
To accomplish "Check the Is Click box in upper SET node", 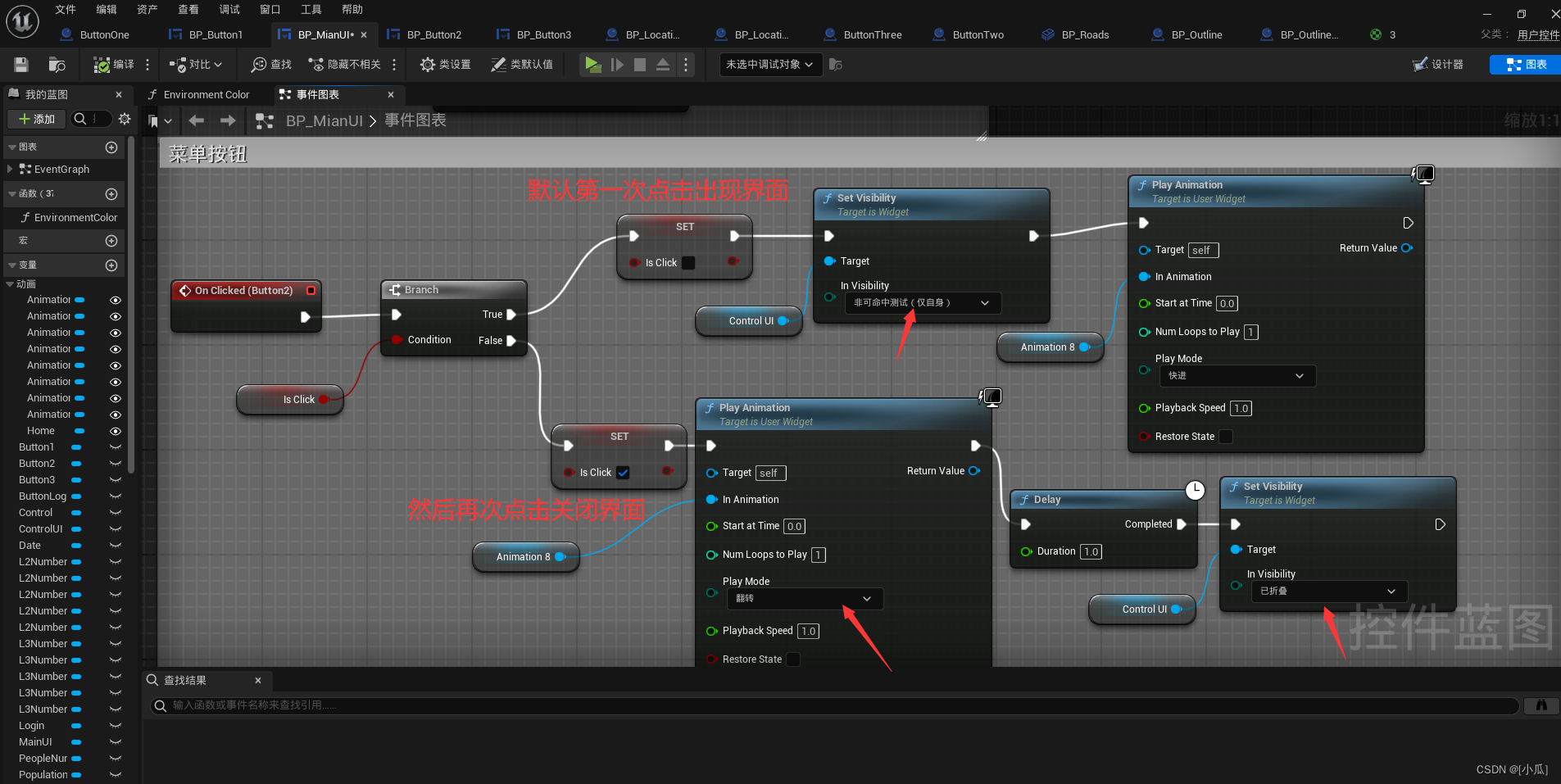I will click(688, 263).
